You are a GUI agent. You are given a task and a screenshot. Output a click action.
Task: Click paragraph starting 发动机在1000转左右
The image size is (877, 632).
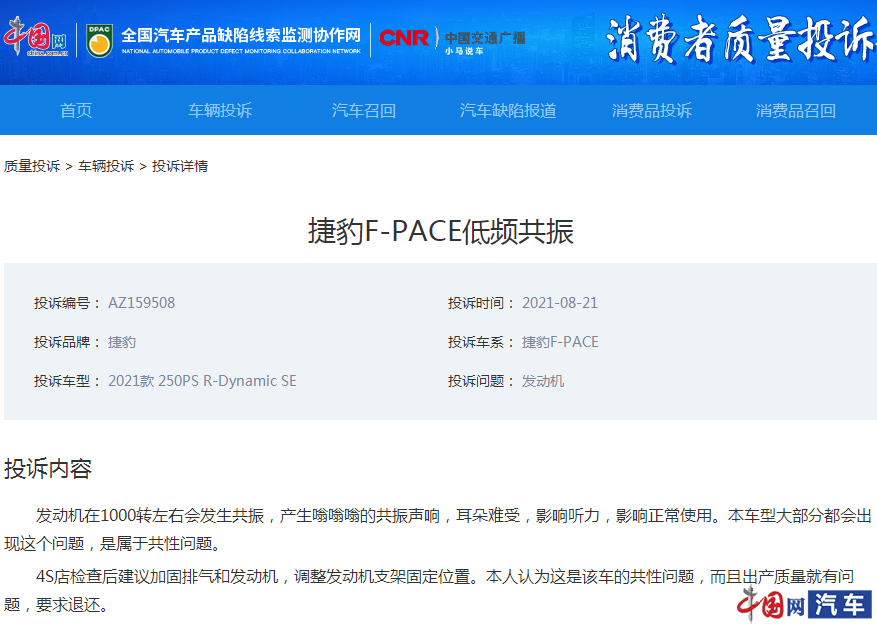click(438, 529)
